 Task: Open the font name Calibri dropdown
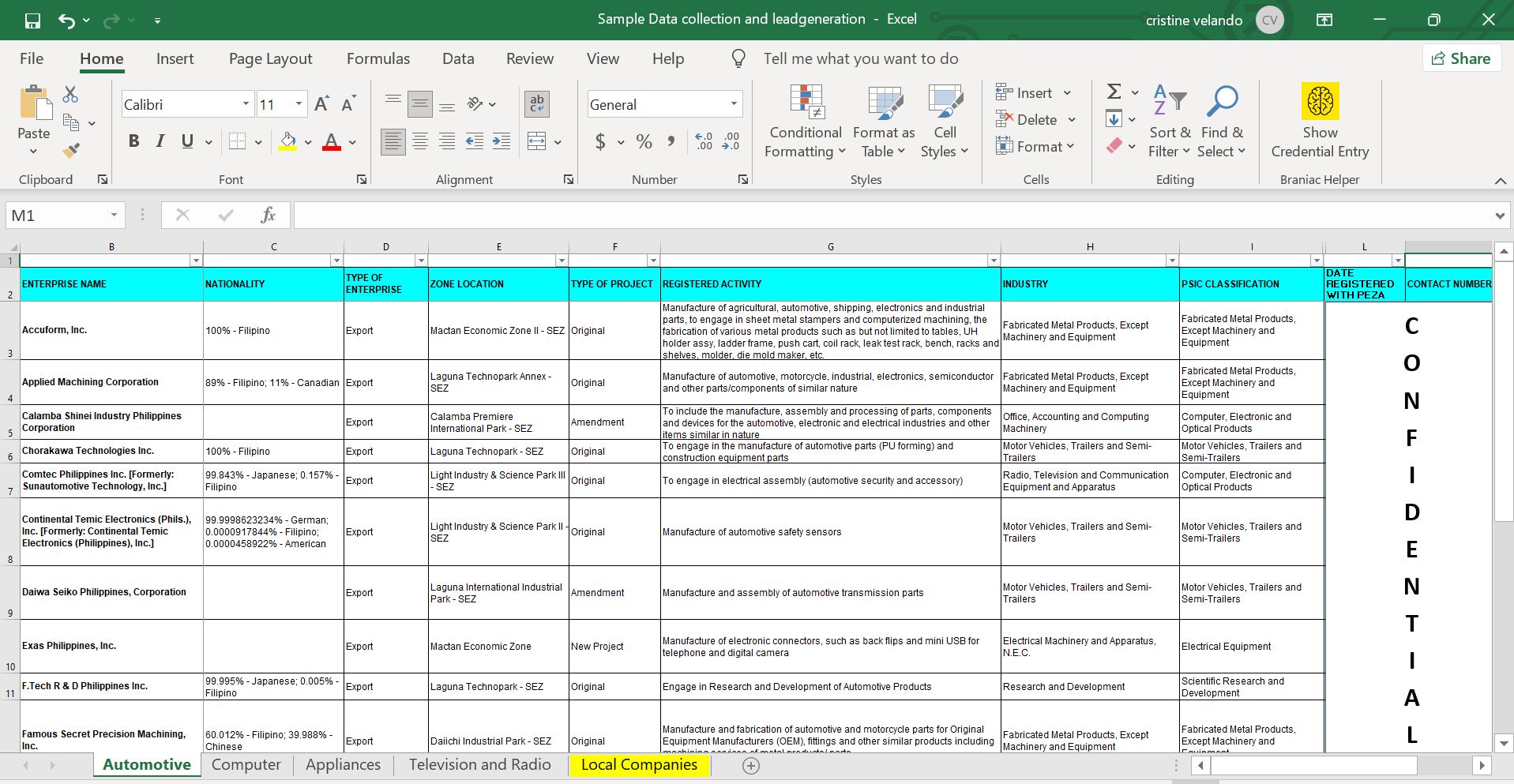246,104
